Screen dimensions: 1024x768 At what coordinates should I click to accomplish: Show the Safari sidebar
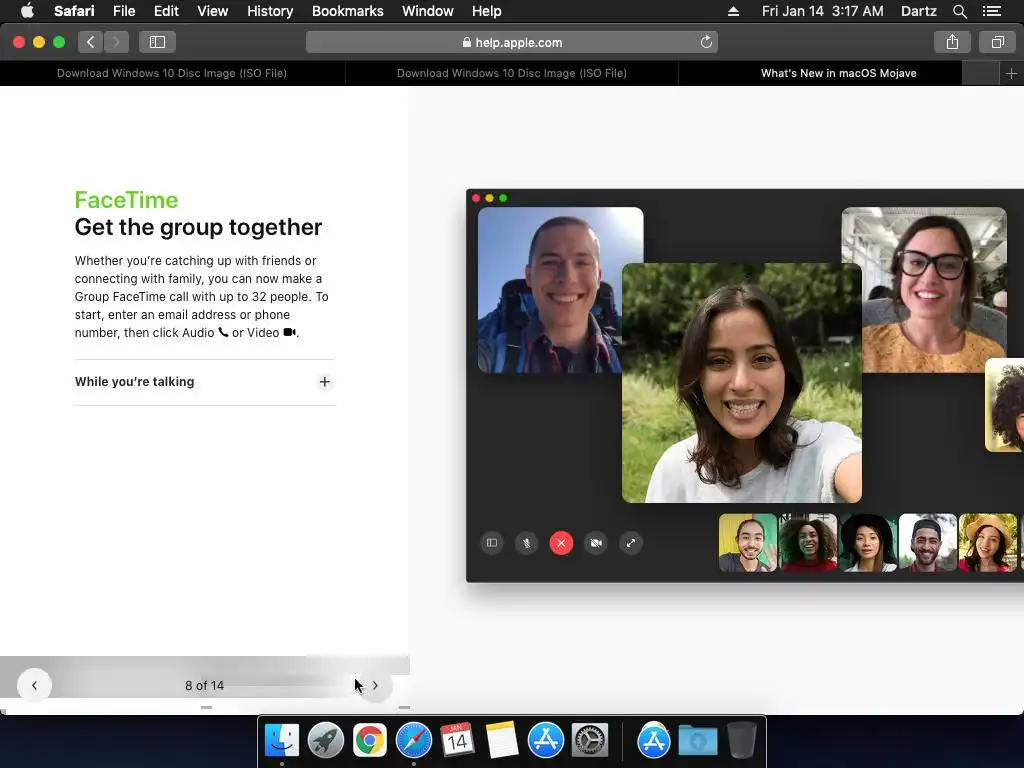click(157, 42)
